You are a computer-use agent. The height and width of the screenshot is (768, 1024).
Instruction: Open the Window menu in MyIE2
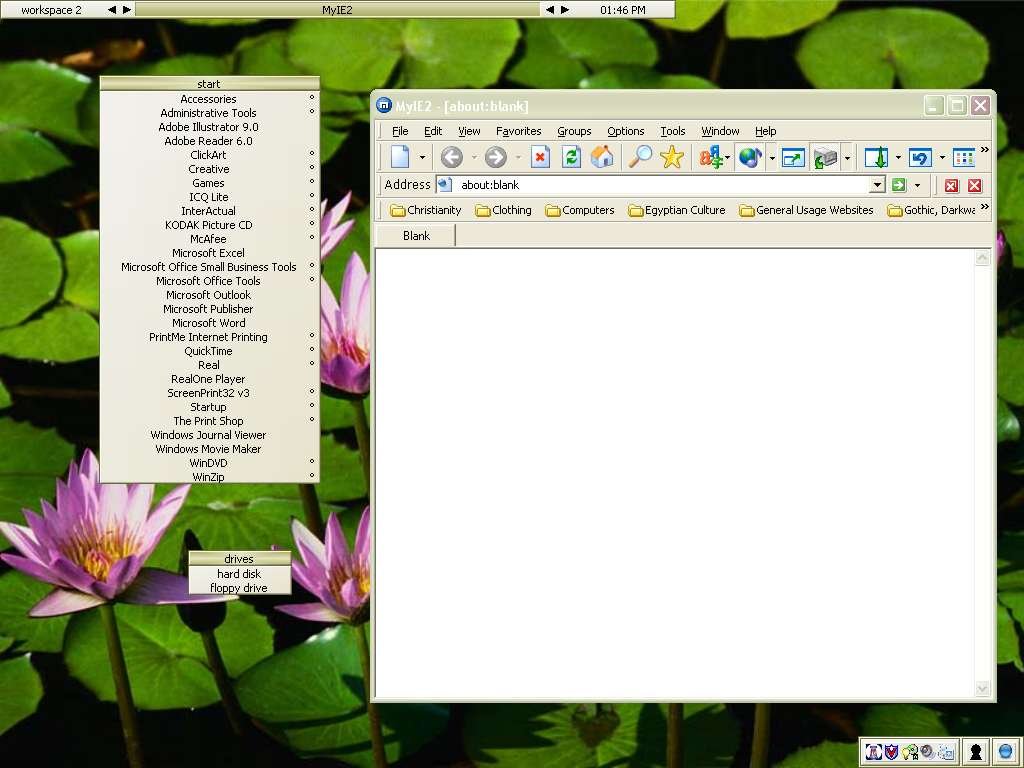(x=720, y=131)
